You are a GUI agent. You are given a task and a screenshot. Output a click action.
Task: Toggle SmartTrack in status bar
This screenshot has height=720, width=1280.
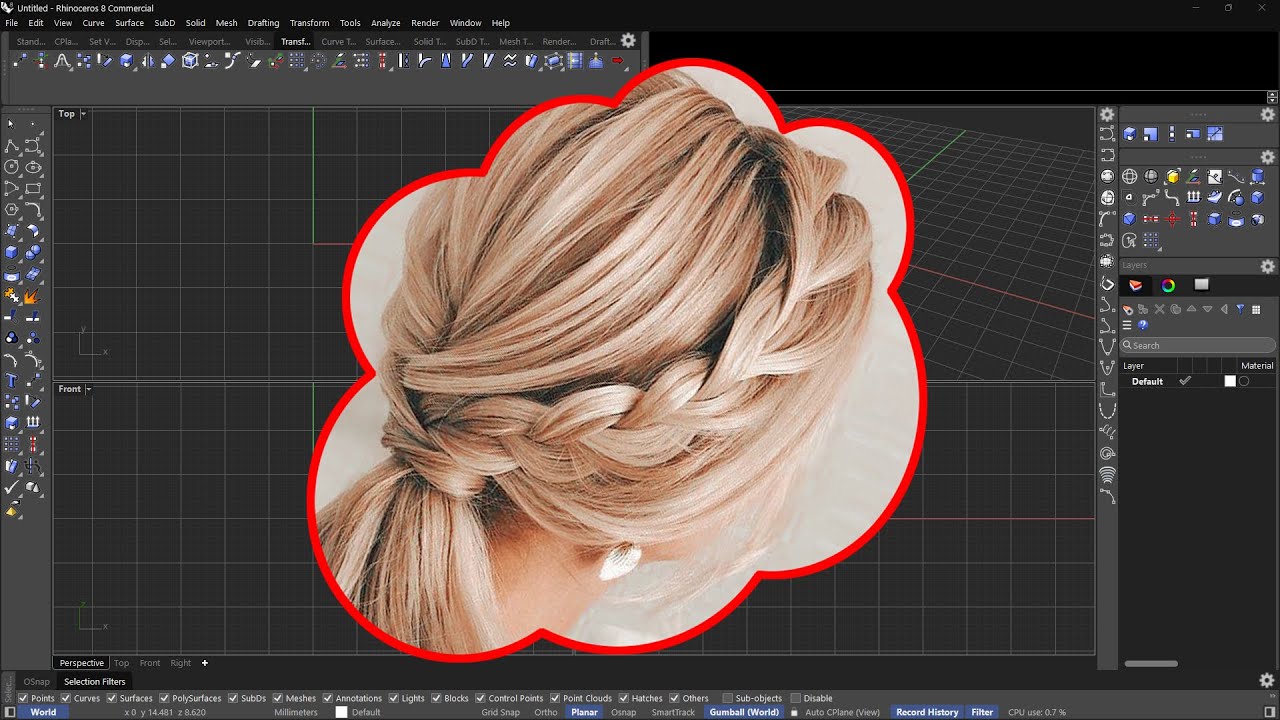point(673,712)
